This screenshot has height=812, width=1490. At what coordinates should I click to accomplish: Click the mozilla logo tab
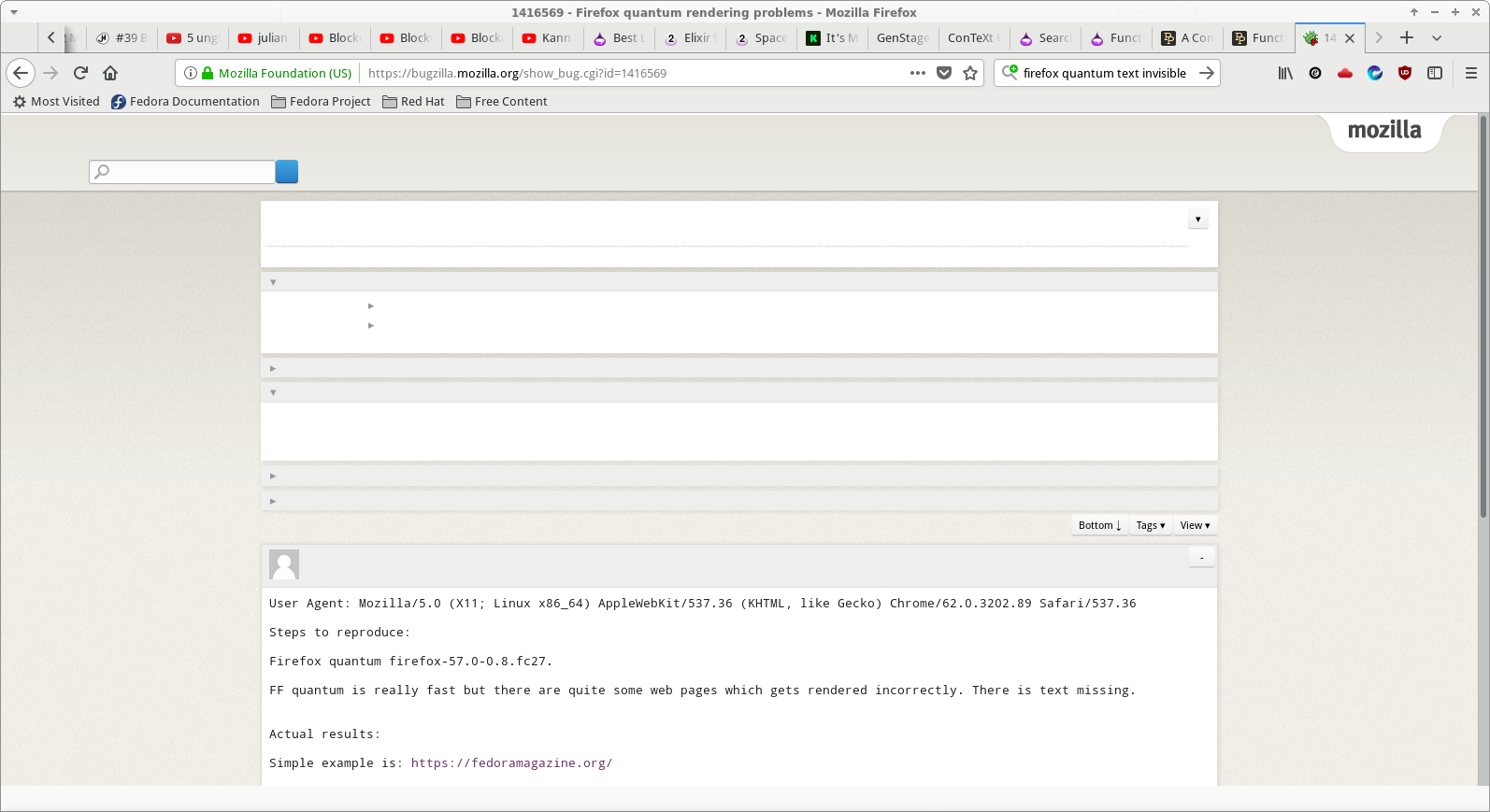[1384, 131]
